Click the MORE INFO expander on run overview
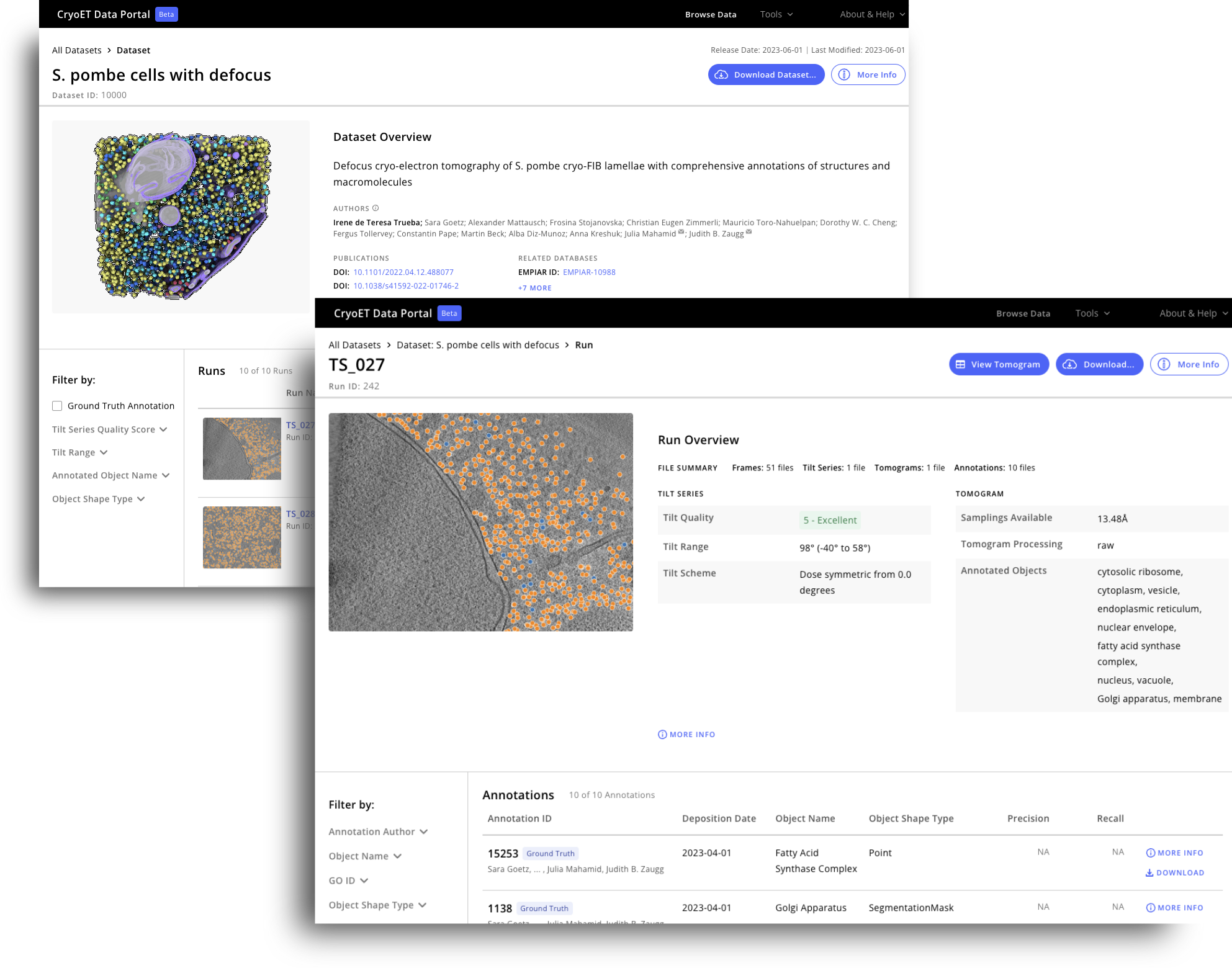 coord(686,734)
